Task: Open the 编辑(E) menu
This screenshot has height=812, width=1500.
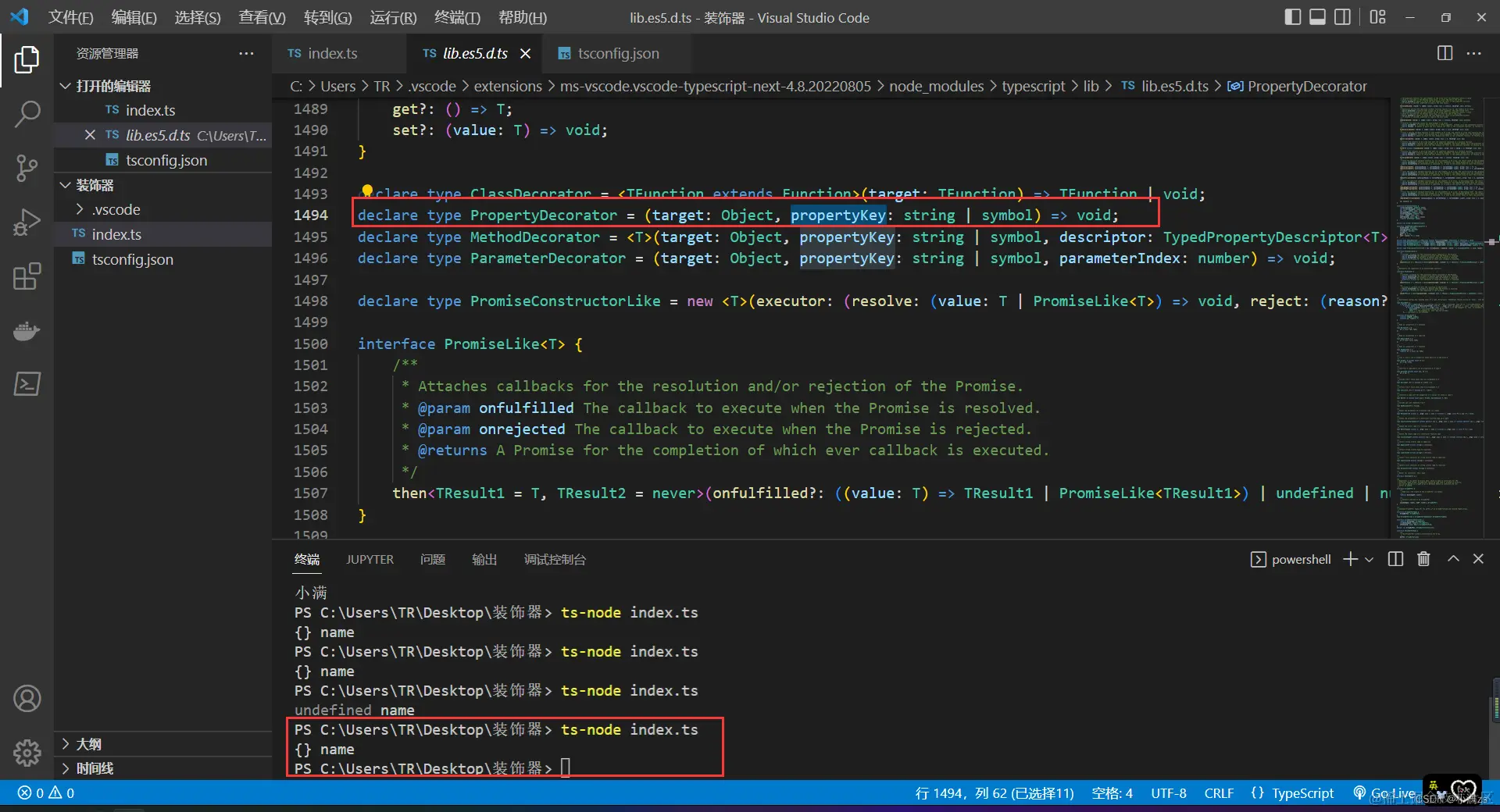Action: click(x=134, y=17)
